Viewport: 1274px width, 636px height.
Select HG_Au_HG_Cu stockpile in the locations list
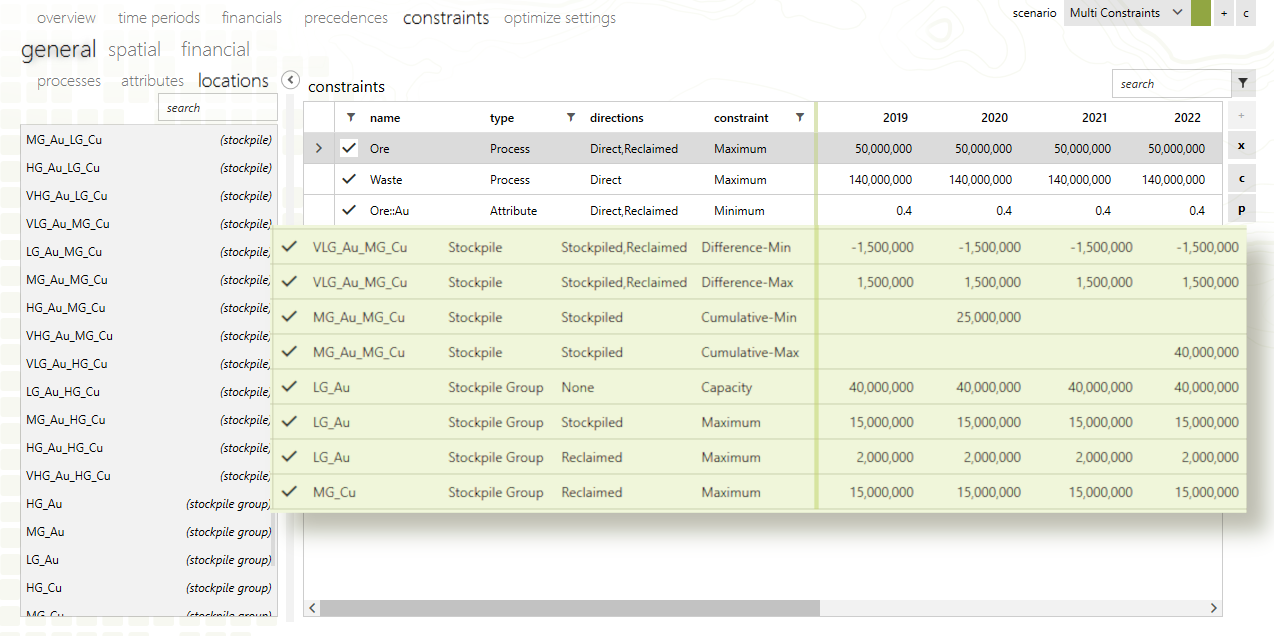[146, 447]
